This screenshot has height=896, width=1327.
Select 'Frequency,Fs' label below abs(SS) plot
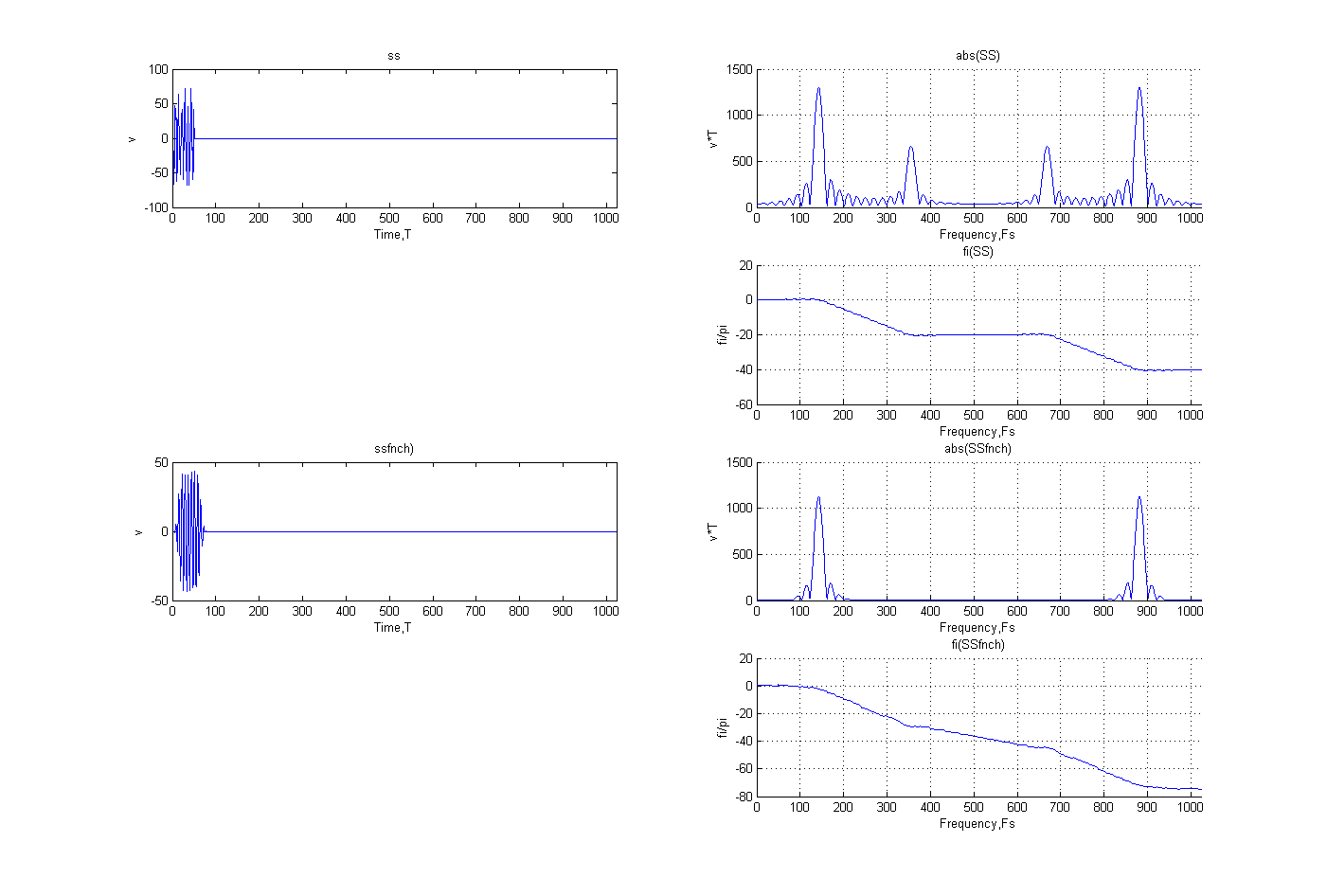click(x=977, y=235)
